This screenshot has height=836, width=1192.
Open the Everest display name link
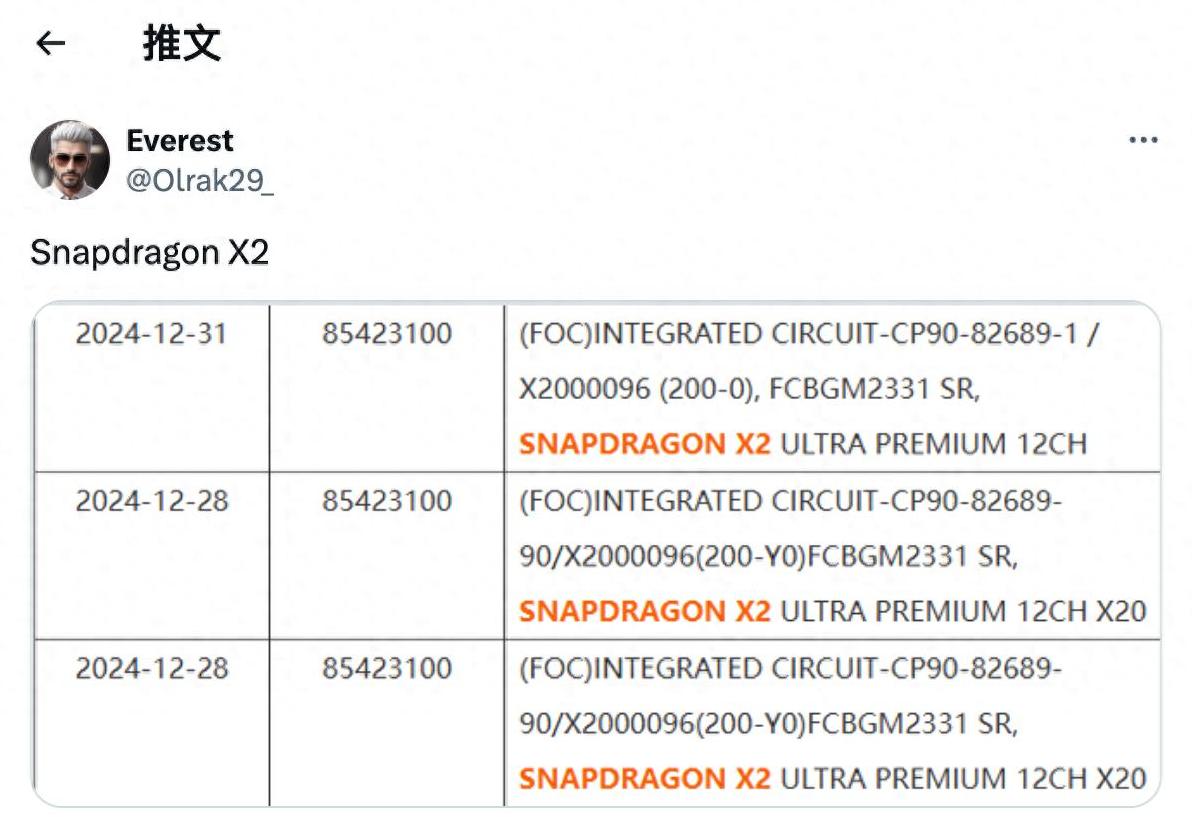coord(179,141)
